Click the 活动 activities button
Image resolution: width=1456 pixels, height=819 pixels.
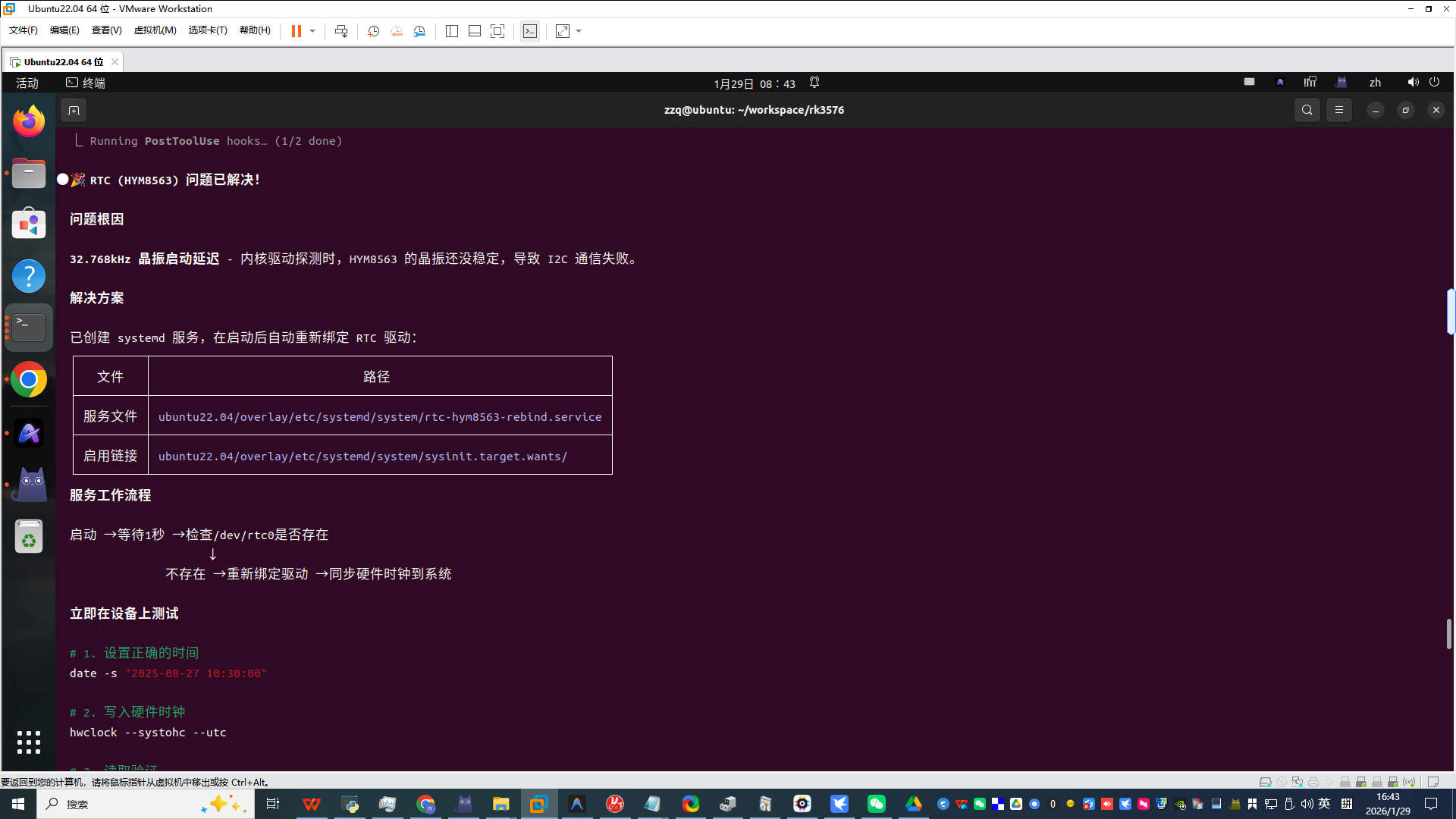pyautogui.click(x=27, y=83)
